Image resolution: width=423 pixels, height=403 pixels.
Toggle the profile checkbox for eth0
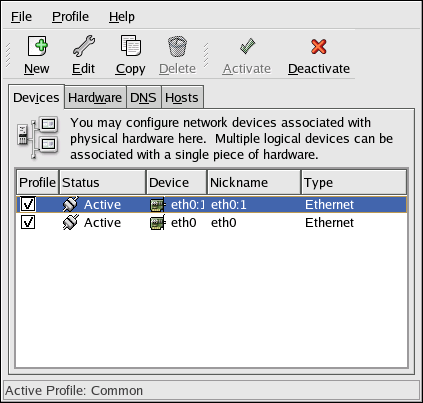coord(28,222)
